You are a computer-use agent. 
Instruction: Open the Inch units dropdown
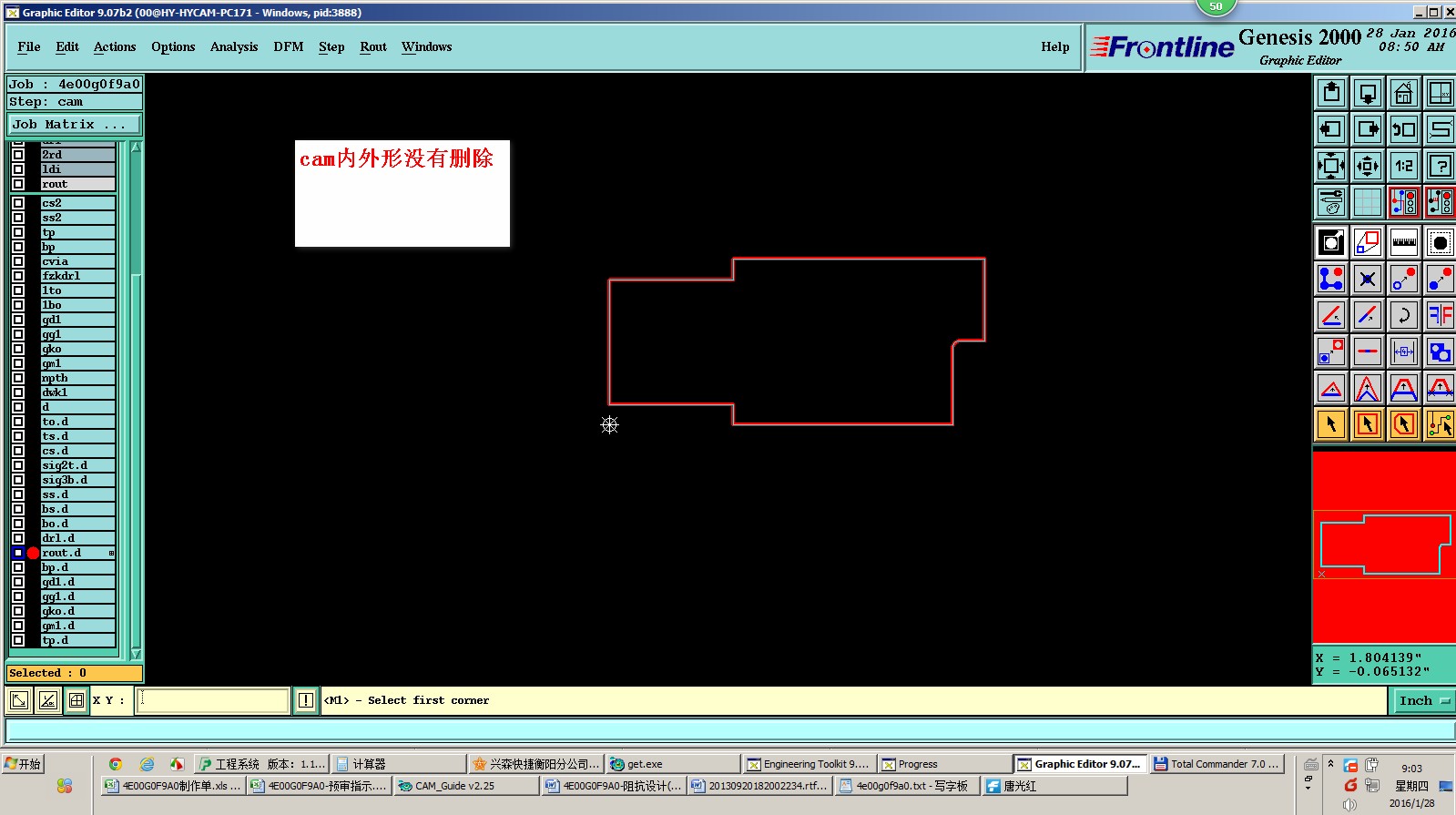1423,700
